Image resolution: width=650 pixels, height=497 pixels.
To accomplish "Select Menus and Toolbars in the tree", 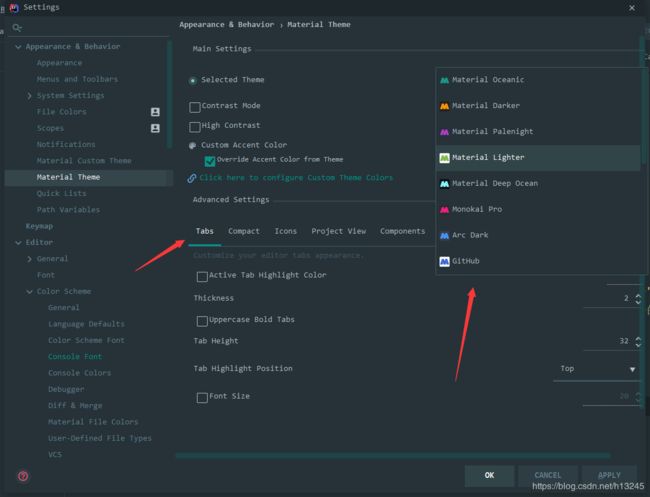I will click(77, 79).
